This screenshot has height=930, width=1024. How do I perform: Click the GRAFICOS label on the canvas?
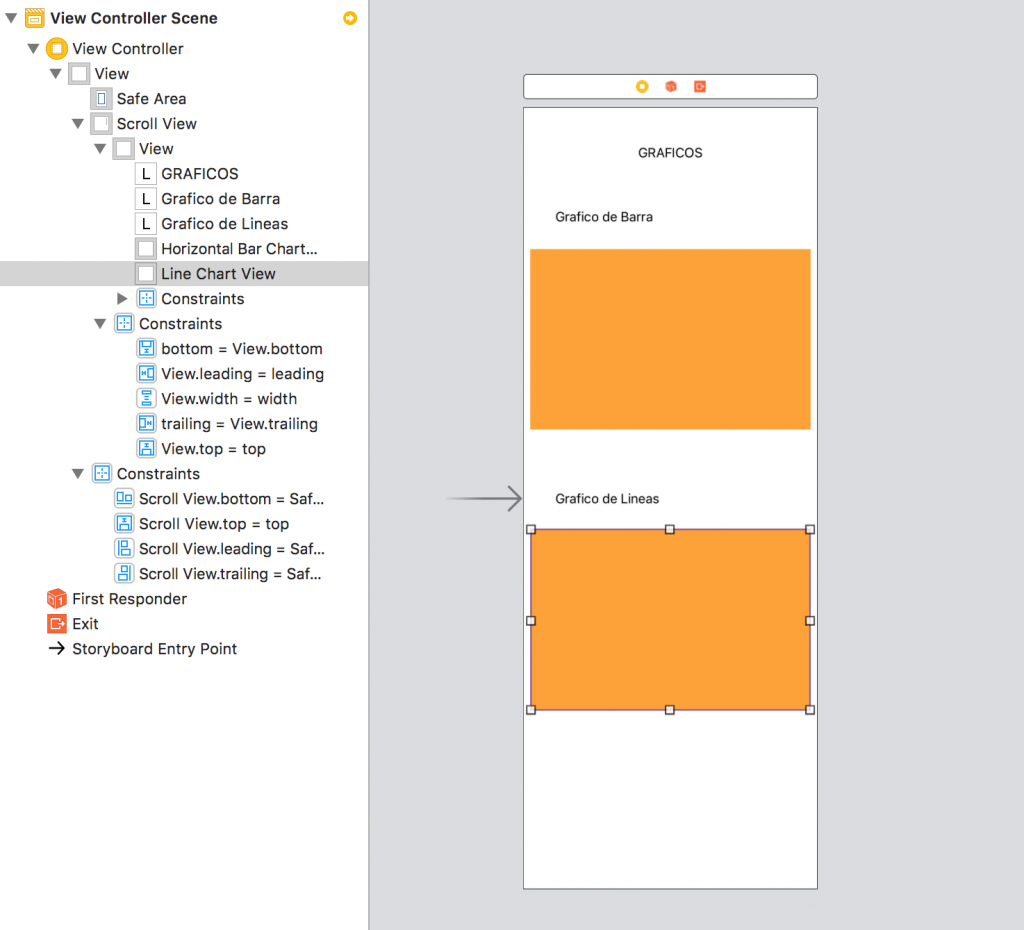670,153
